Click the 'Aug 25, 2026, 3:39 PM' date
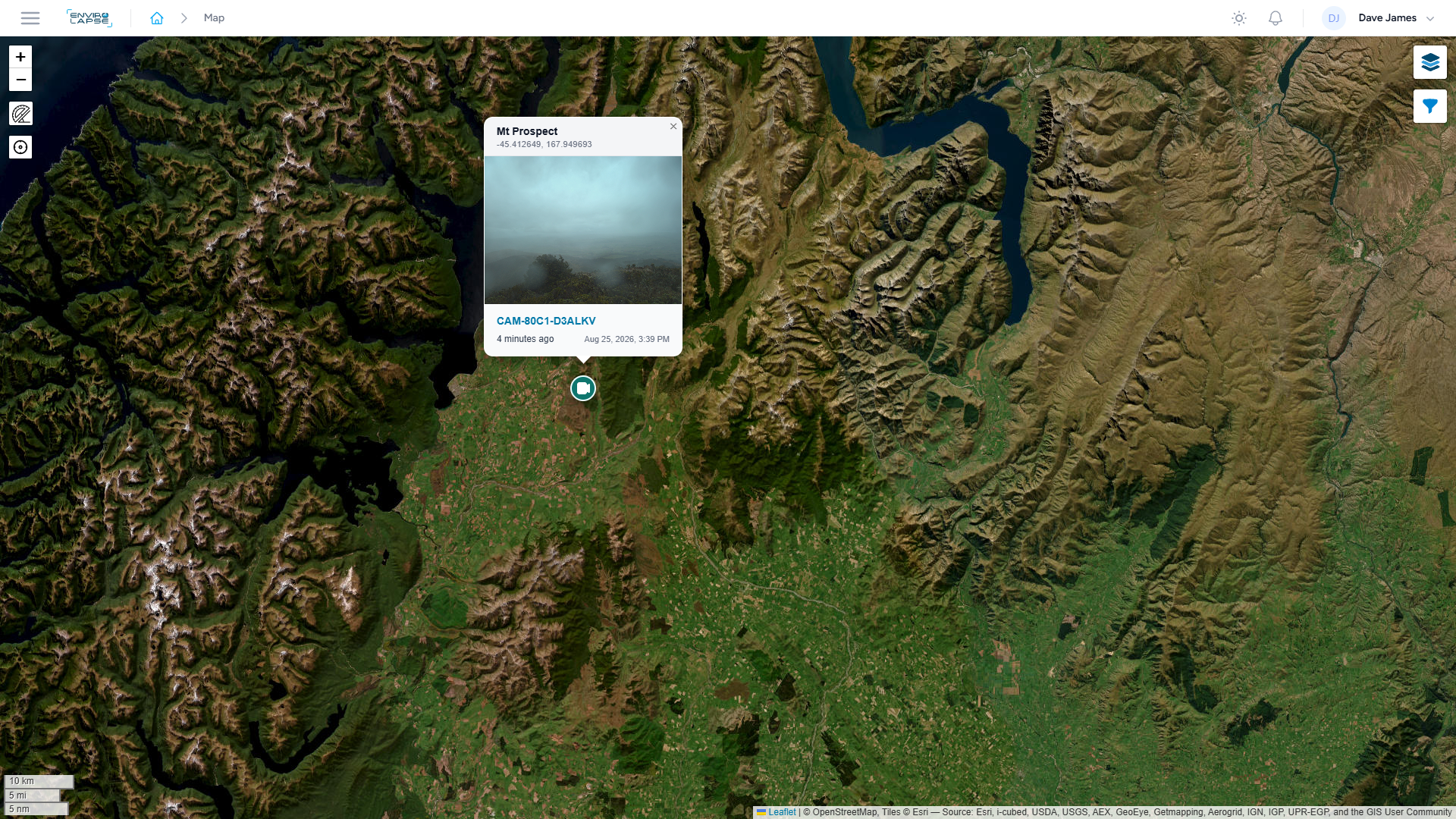 pyautogui.click(x=626, y=339)
